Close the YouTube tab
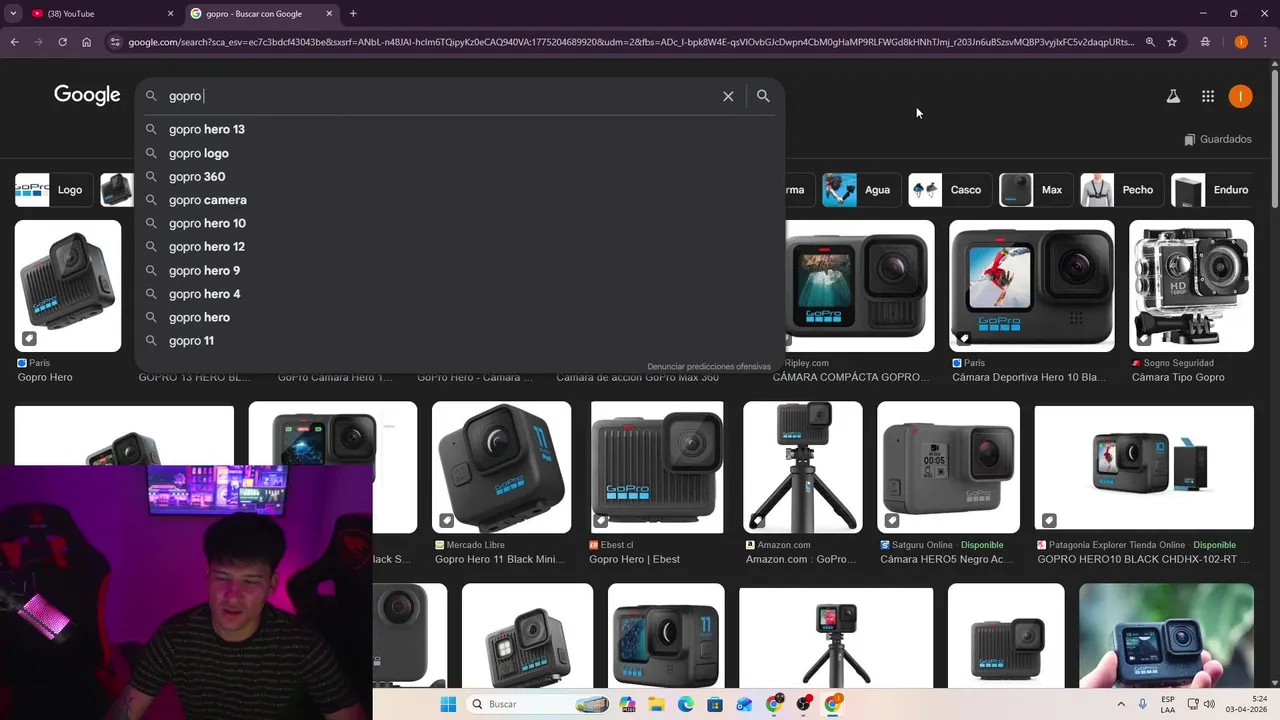1280x720 pixels. click(x=170, y=13)
